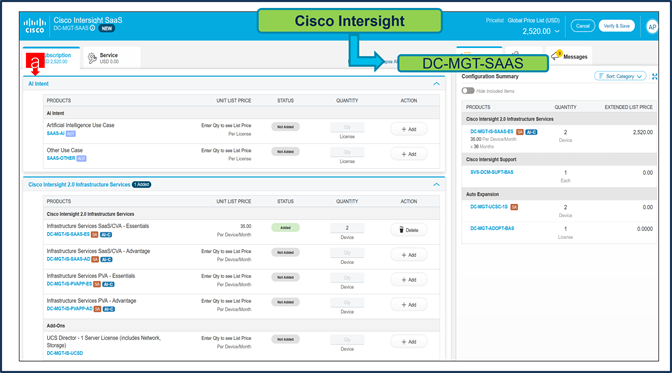This screenshot has height=373, width=672.
Task: Click the 2,520.00 extended list price
Action: pyautogui.click(x=642, y=132)
